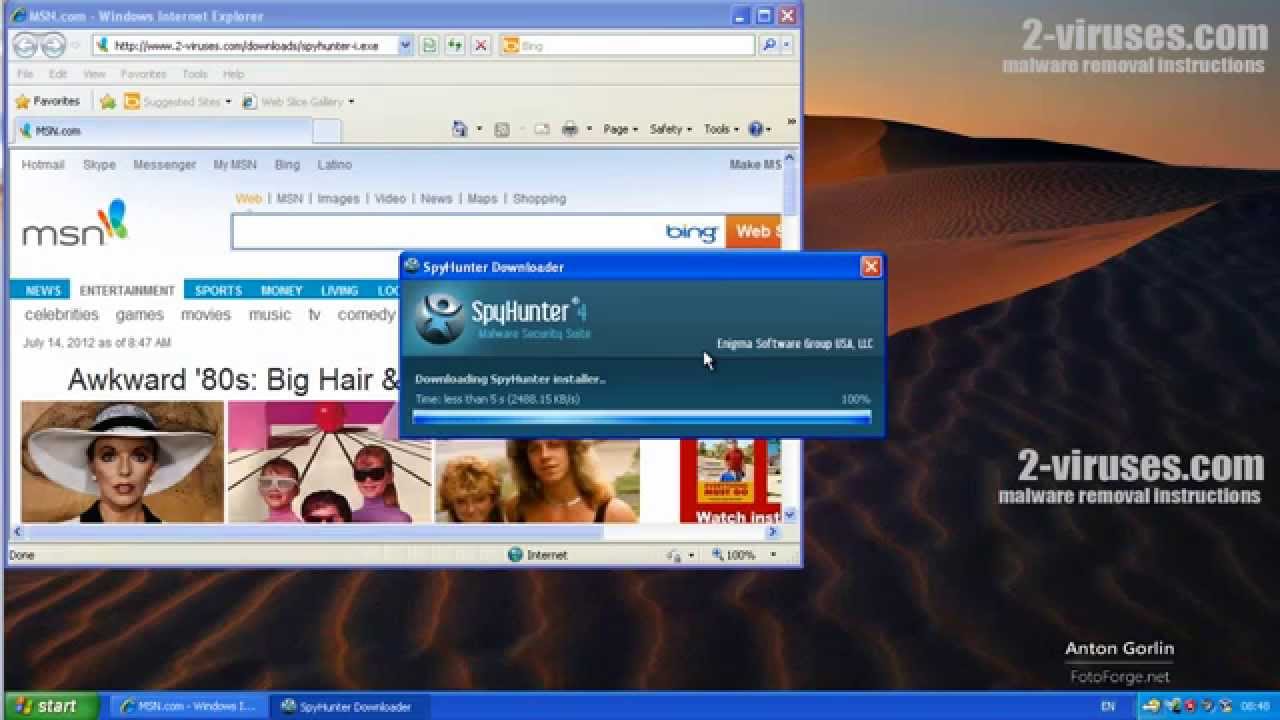Click the red shield security tray icon

tap(1191, 706)
